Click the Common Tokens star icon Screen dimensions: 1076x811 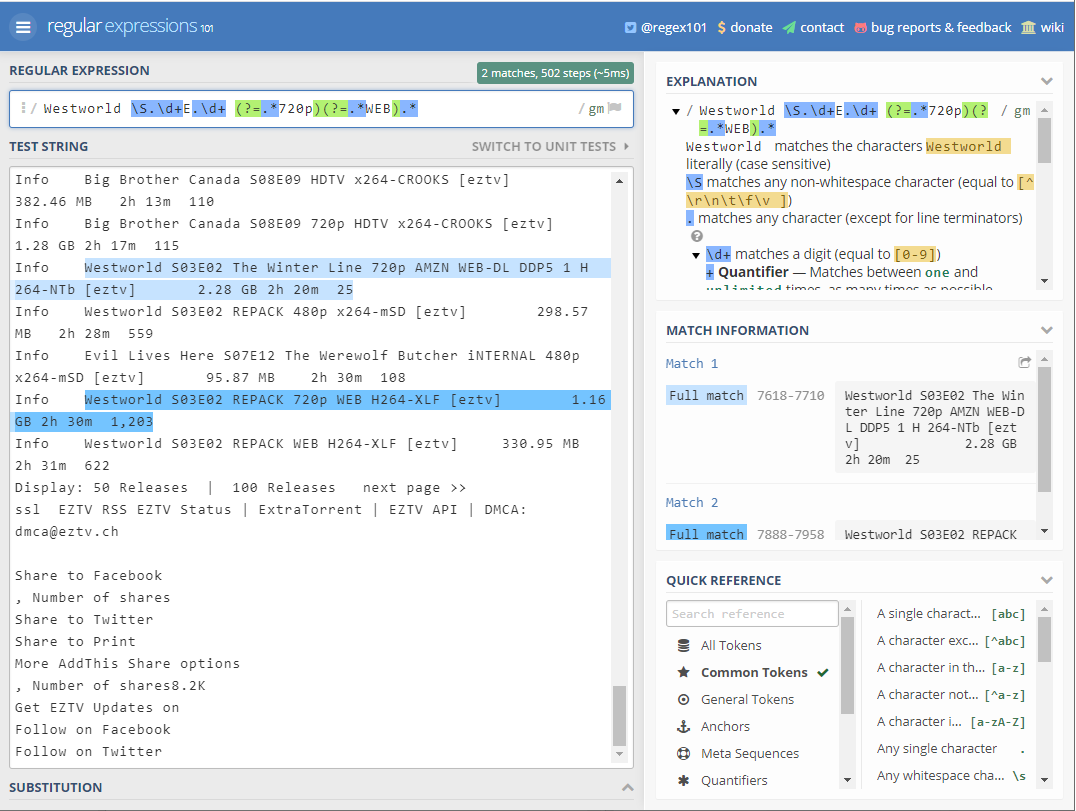click(683, 672)
